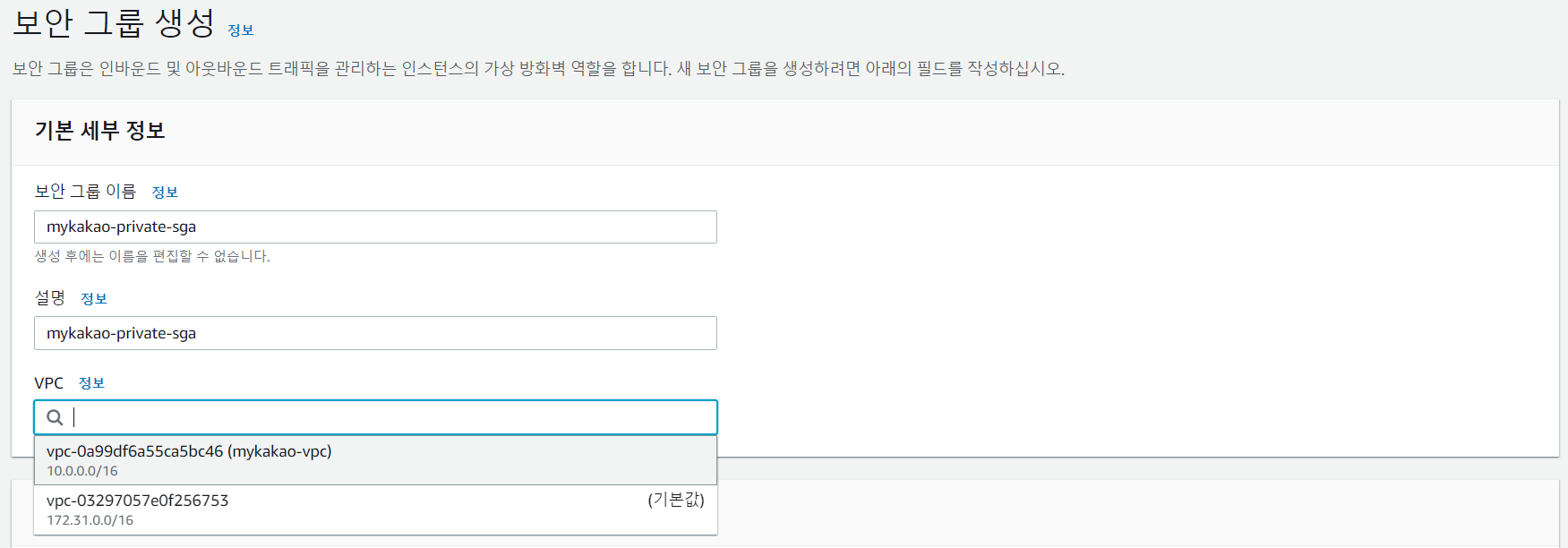This screenshot has width=1568, height=548.
Task: Select vpc-0a99df6a55ca5bc46 (mykakao-vpc) from the list
Action: (x=375, y=460)
